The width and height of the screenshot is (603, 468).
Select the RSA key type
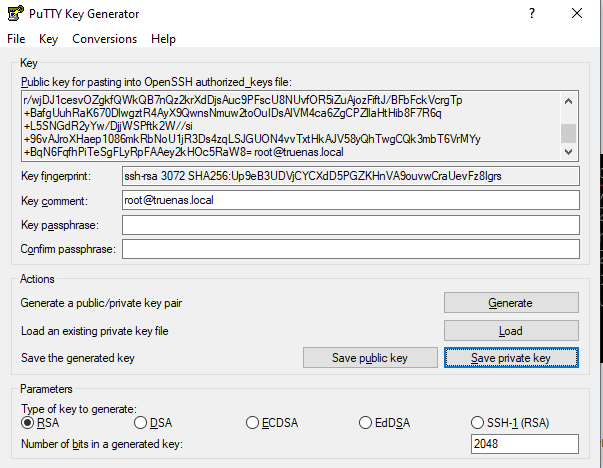(40, 423)
